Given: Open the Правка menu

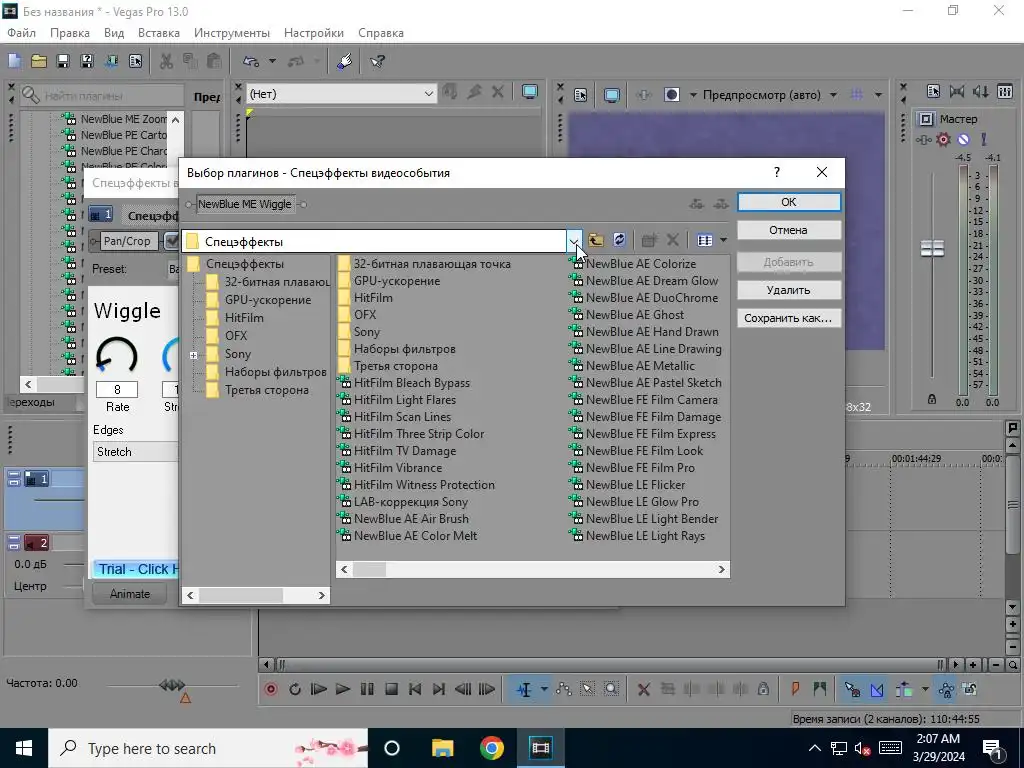Looking at the screenshot, I should point(70,33).
